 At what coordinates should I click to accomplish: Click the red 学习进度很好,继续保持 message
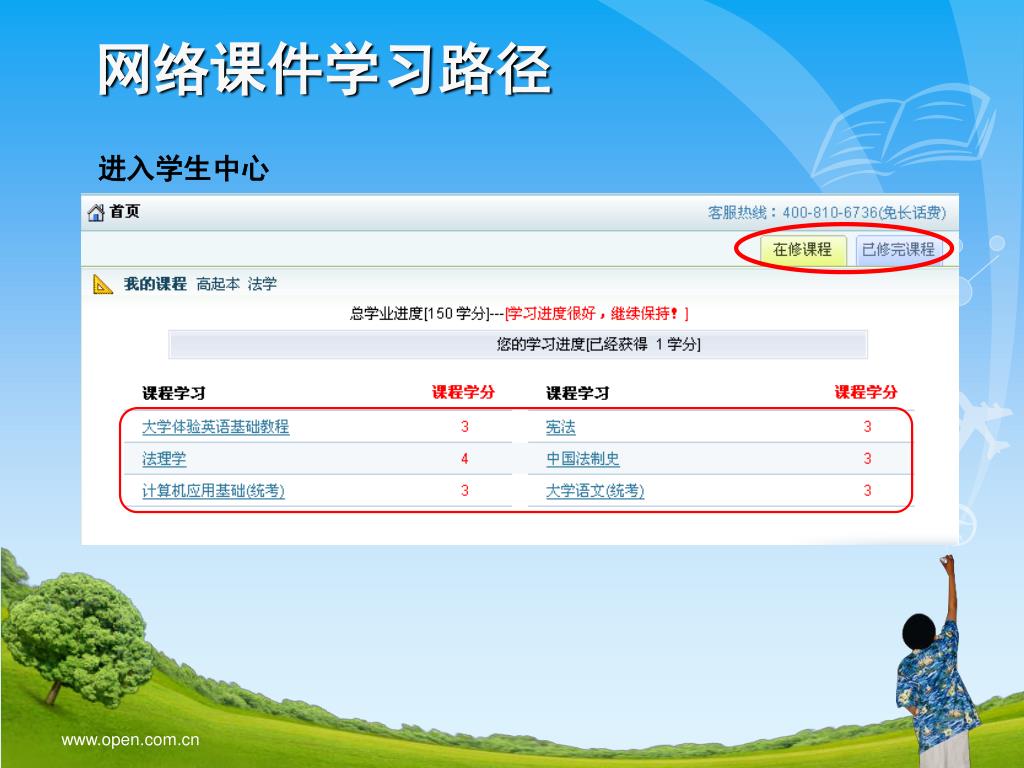pos(597,313)
